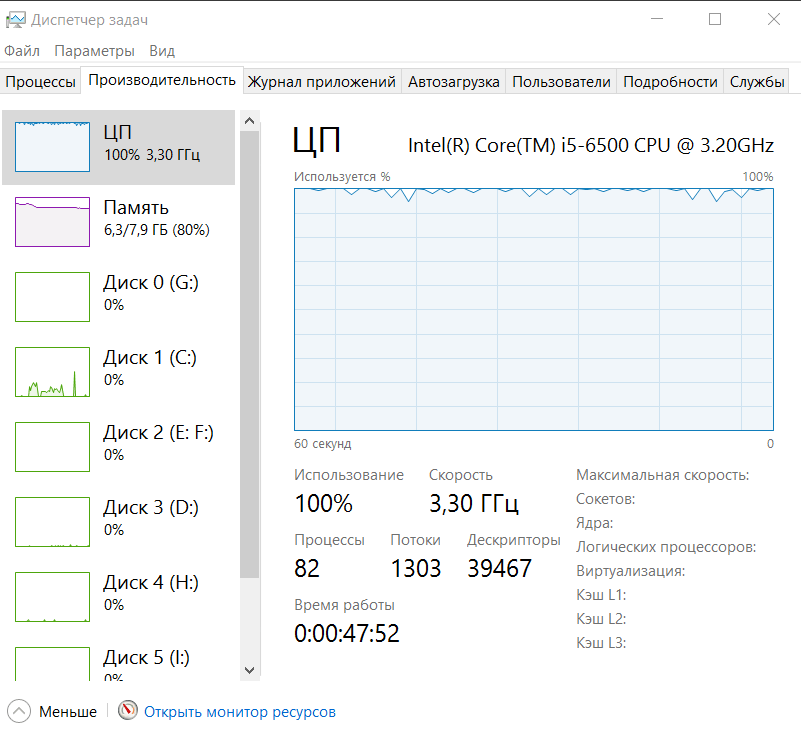Screen dimensions: 801x738
Task: Click the Кэш L1 label
Action: 601,595
